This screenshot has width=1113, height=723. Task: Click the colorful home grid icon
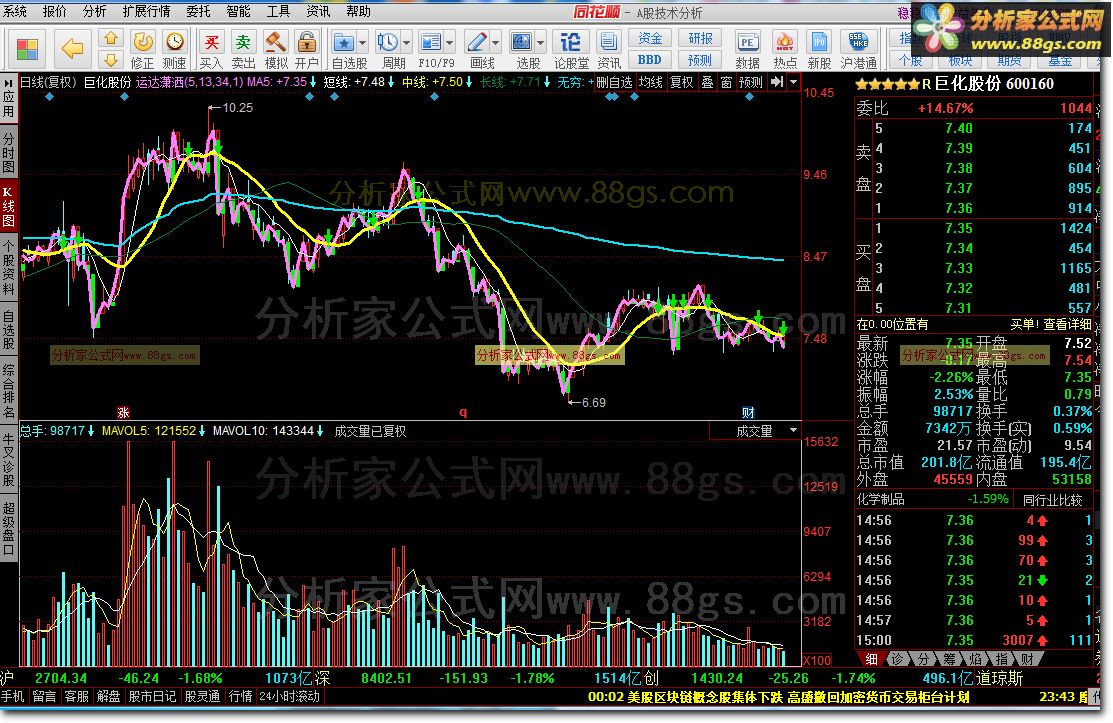point(27,50)
